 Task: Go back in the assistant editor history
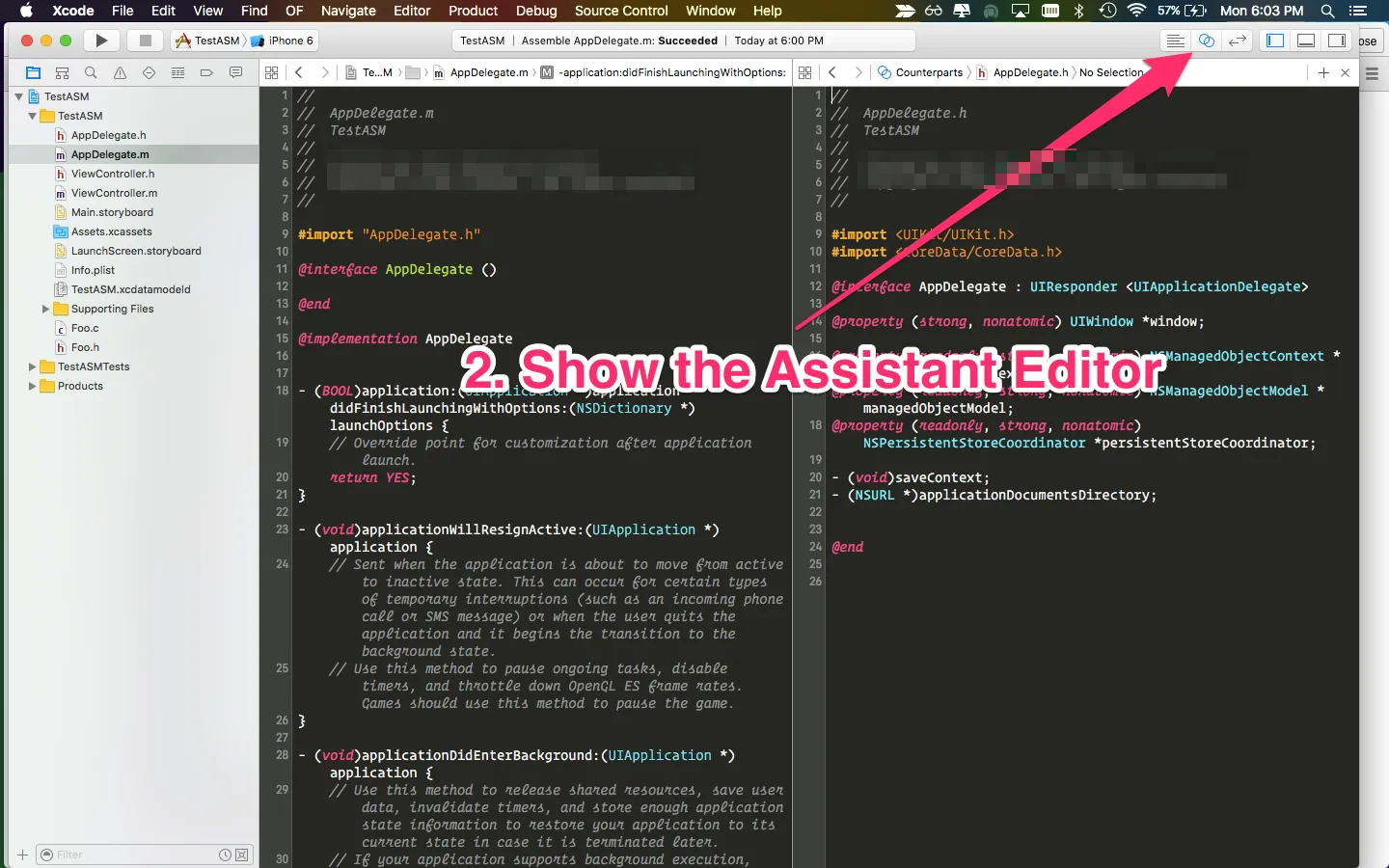(832, 72)
